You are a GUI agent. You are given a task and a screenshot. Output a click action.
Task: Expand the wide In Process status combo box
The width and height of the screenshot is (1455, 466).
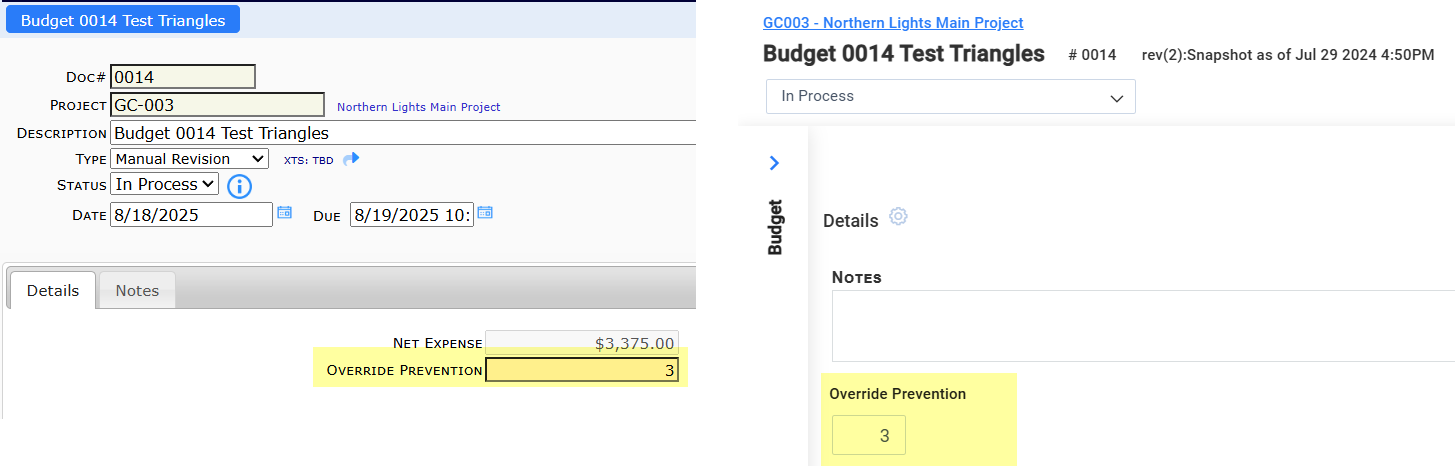(950, 97)
